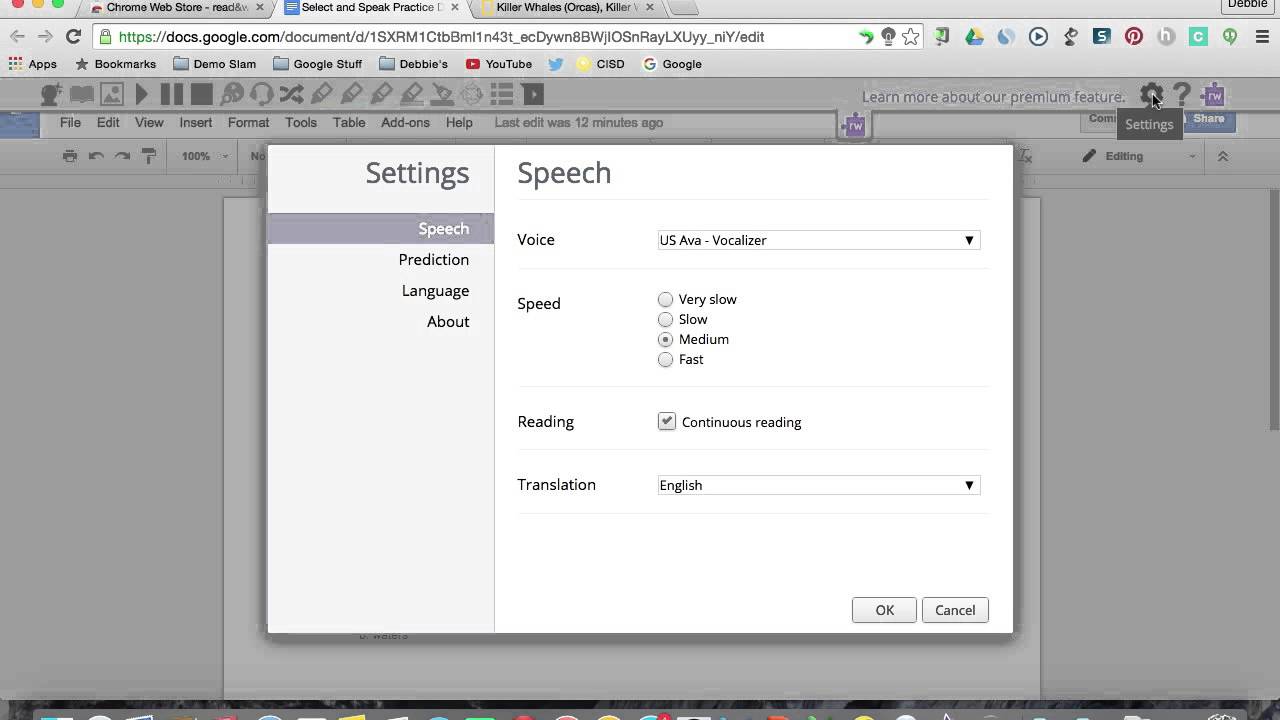The height and width of the screenshot is (720, 1280).
Task: Select the Very slow speed option
Action: point(666,299)
